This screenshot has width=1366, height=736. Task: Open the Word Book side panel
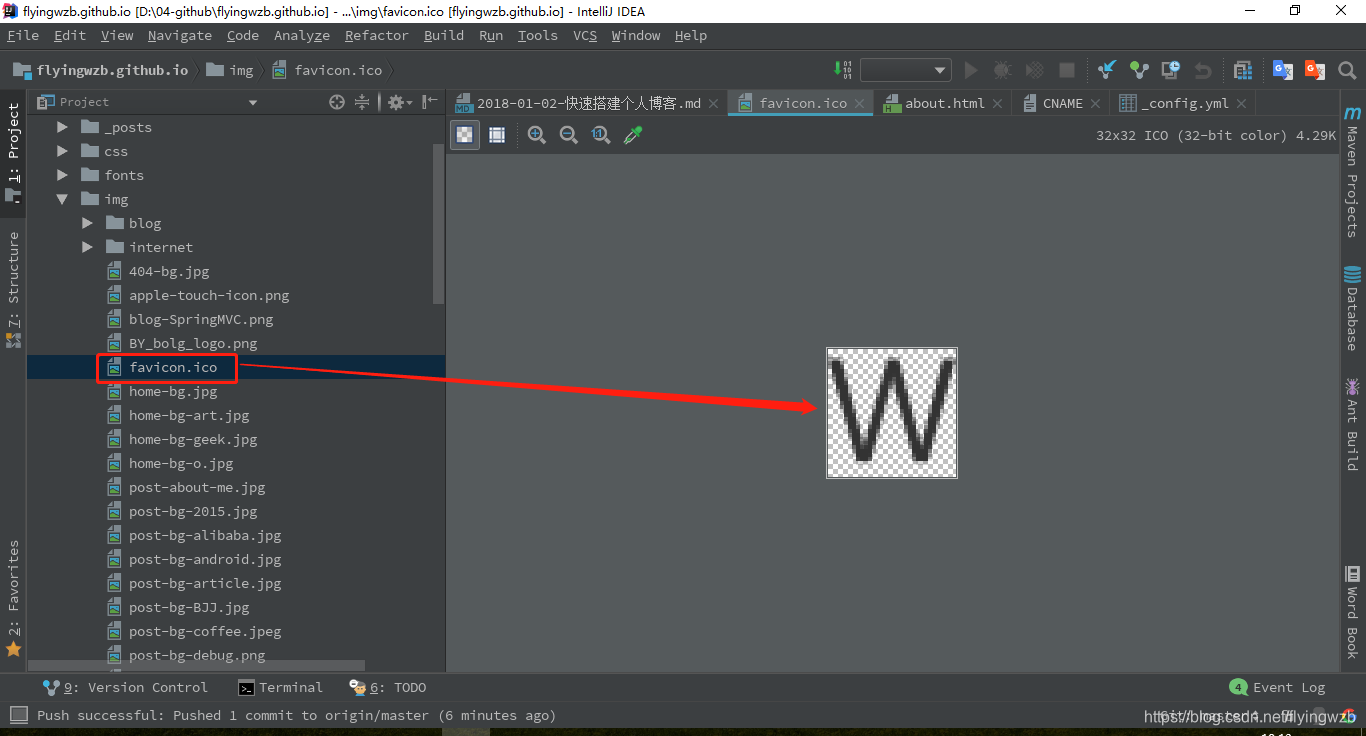(x=1353, y=612)
